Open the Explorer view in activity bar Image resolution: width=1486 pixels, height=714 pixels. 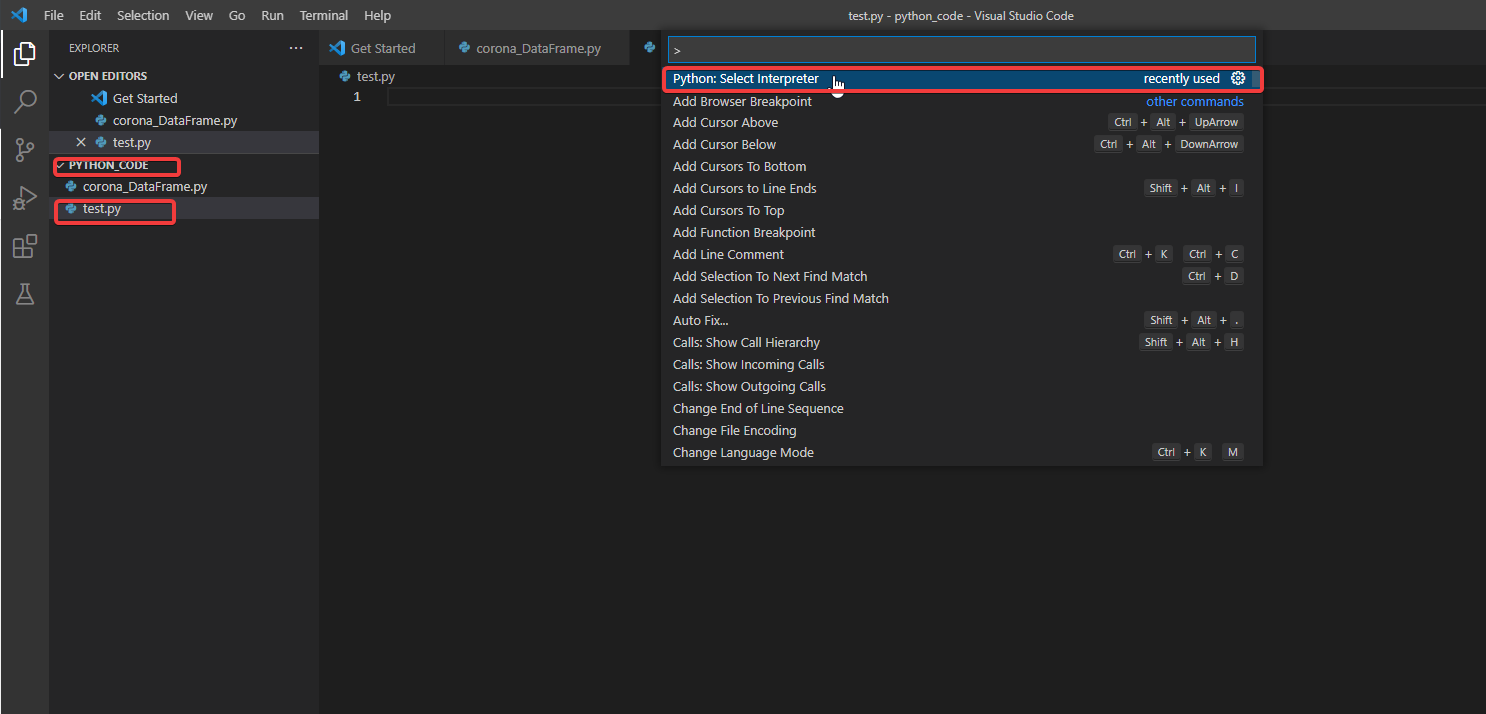(x=24, y=54)
